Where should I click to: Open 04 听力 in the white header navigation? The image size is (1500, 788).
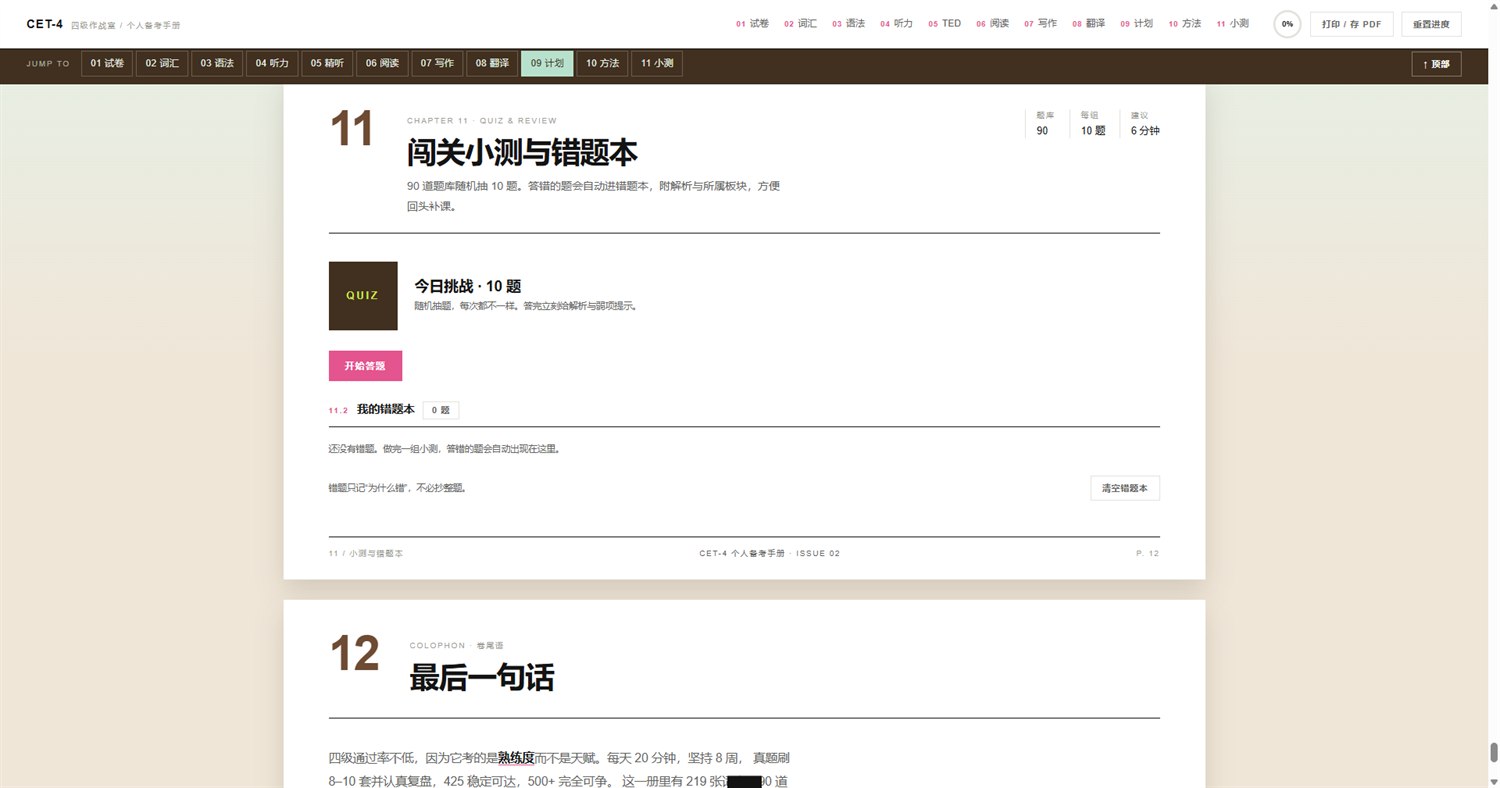coord(896,23)
